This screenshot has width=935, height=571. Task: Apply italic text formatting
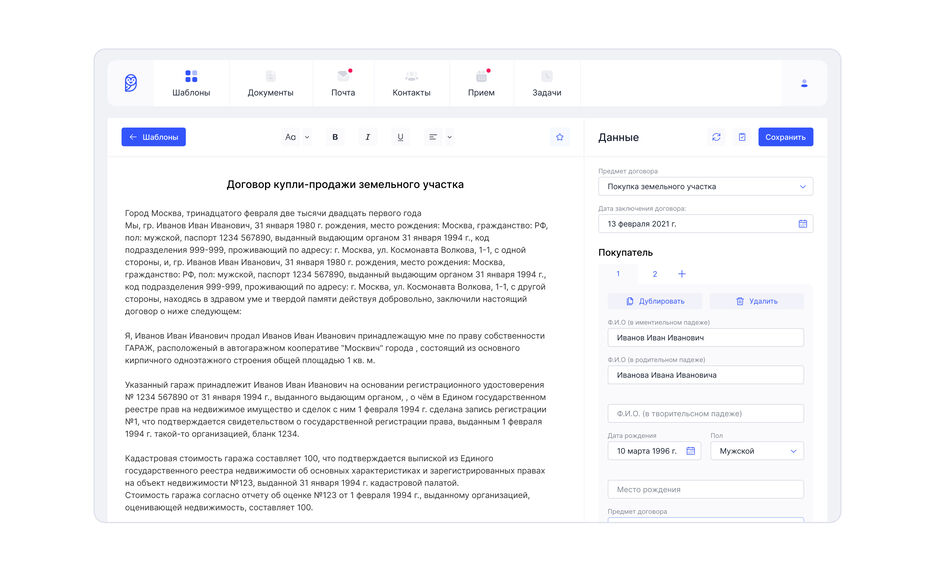point(368,137)
